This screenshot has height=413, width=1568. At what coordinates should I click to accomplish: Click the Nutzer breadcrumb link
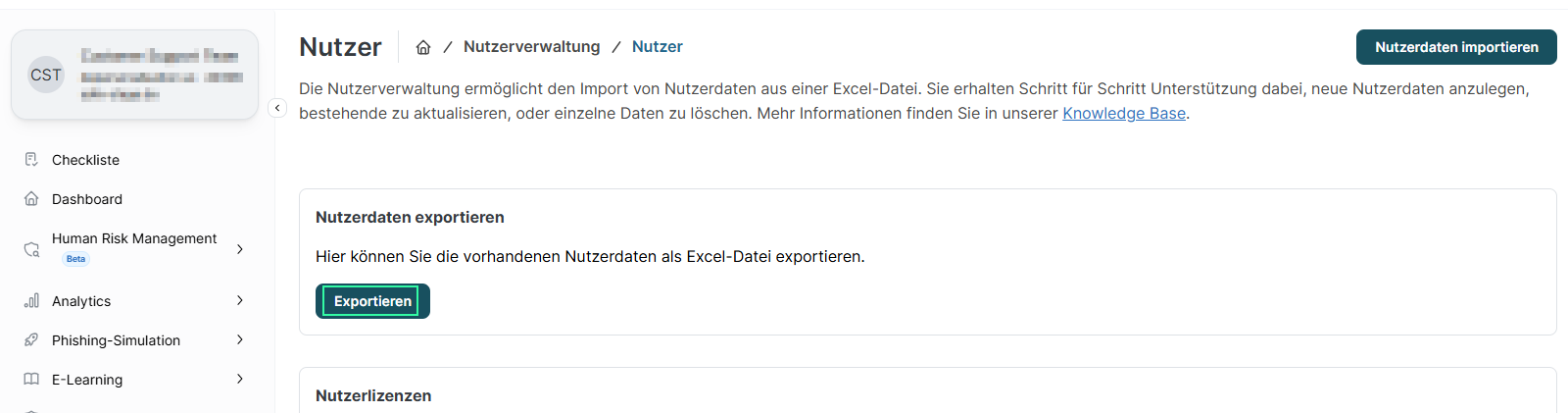(657, 47)
